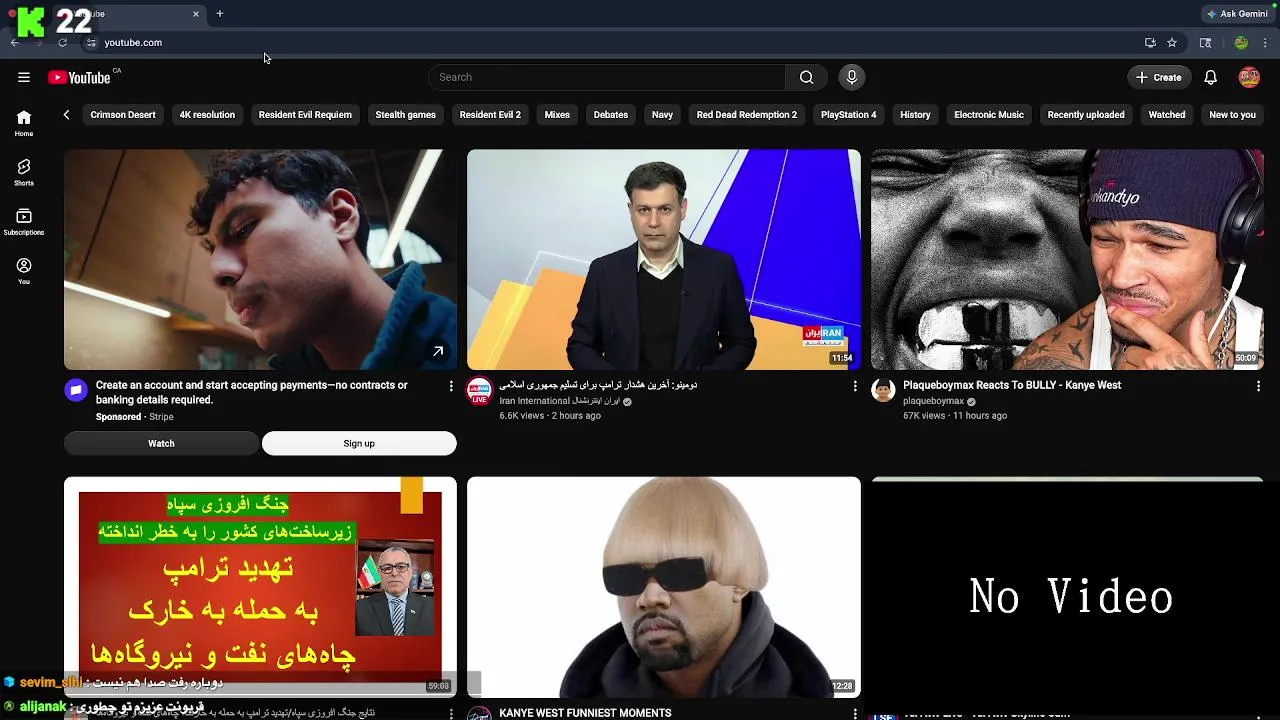Open Stripe ad title link
This screenshot has width=1280, height=720.
point(252,392)
